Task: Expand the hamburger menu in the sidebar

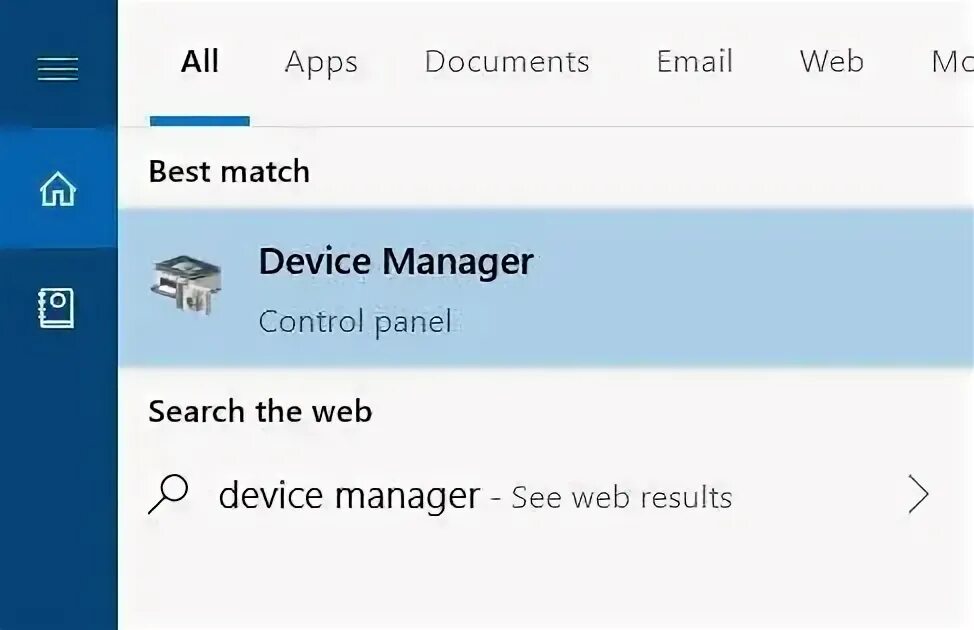Action: pos(57,68)
